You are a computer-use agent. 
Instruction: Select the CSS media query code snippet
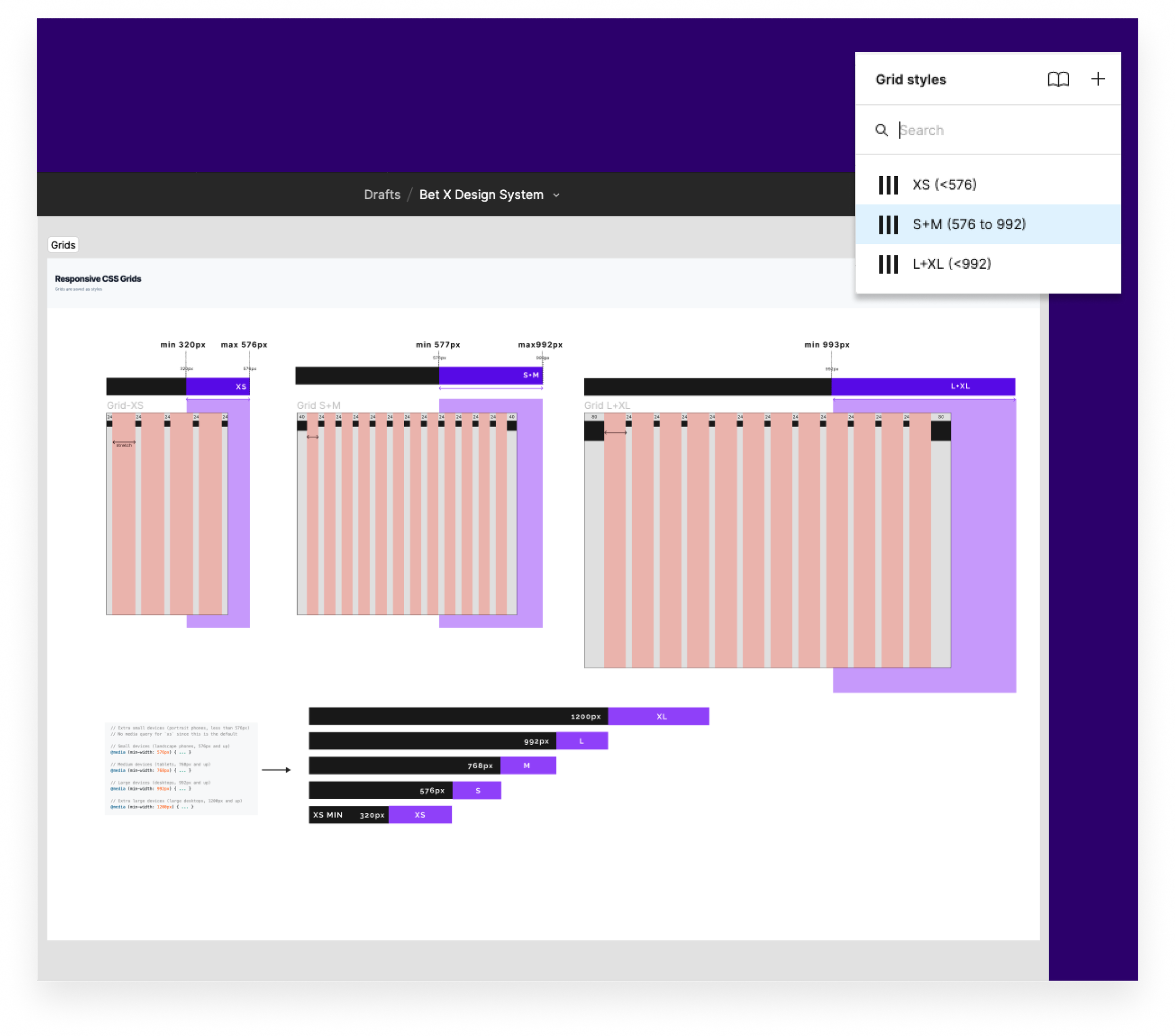coord(181,768)
